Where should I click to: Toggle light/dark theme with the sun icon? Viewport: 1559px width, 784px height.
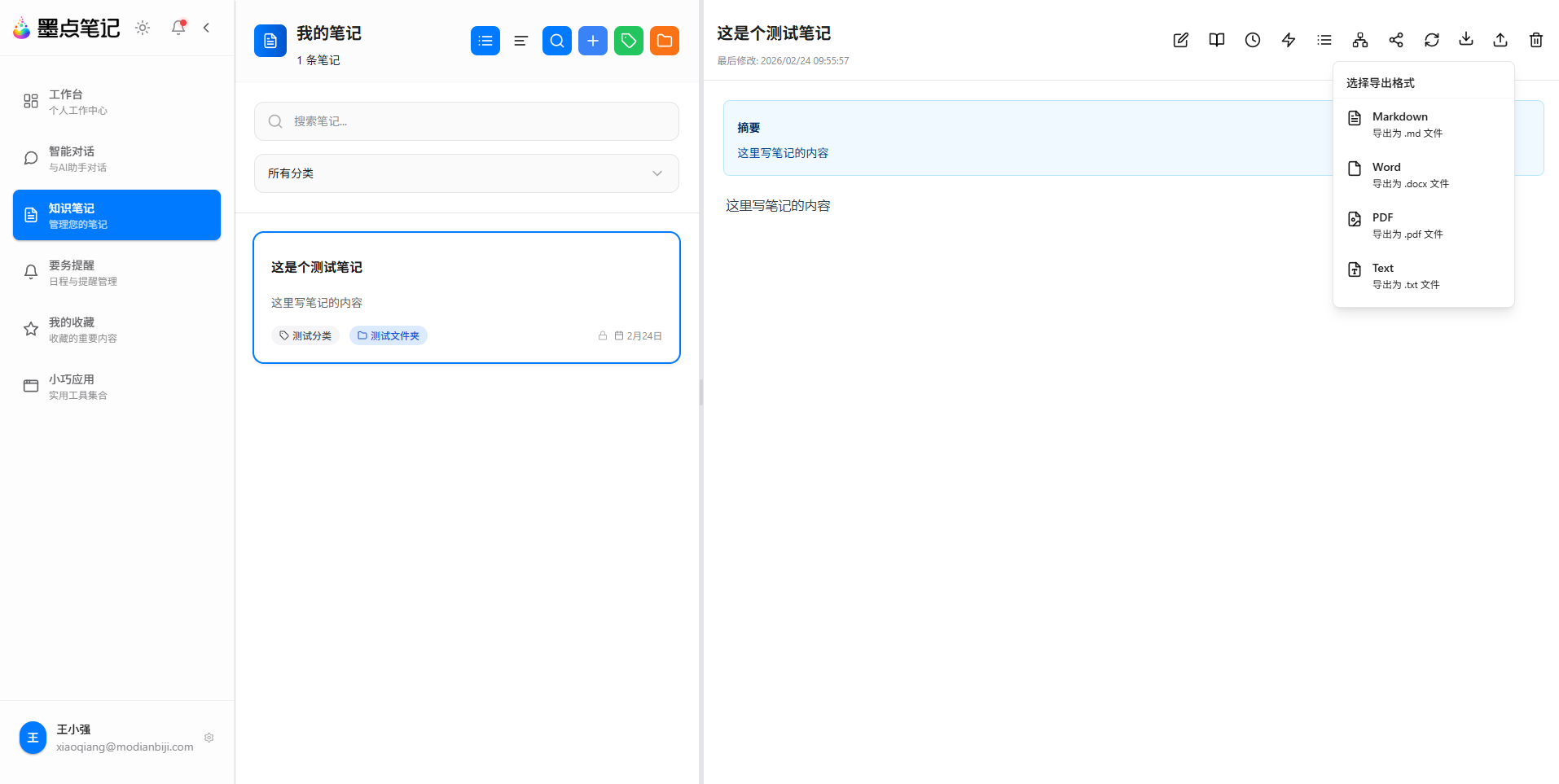[142, 27]
